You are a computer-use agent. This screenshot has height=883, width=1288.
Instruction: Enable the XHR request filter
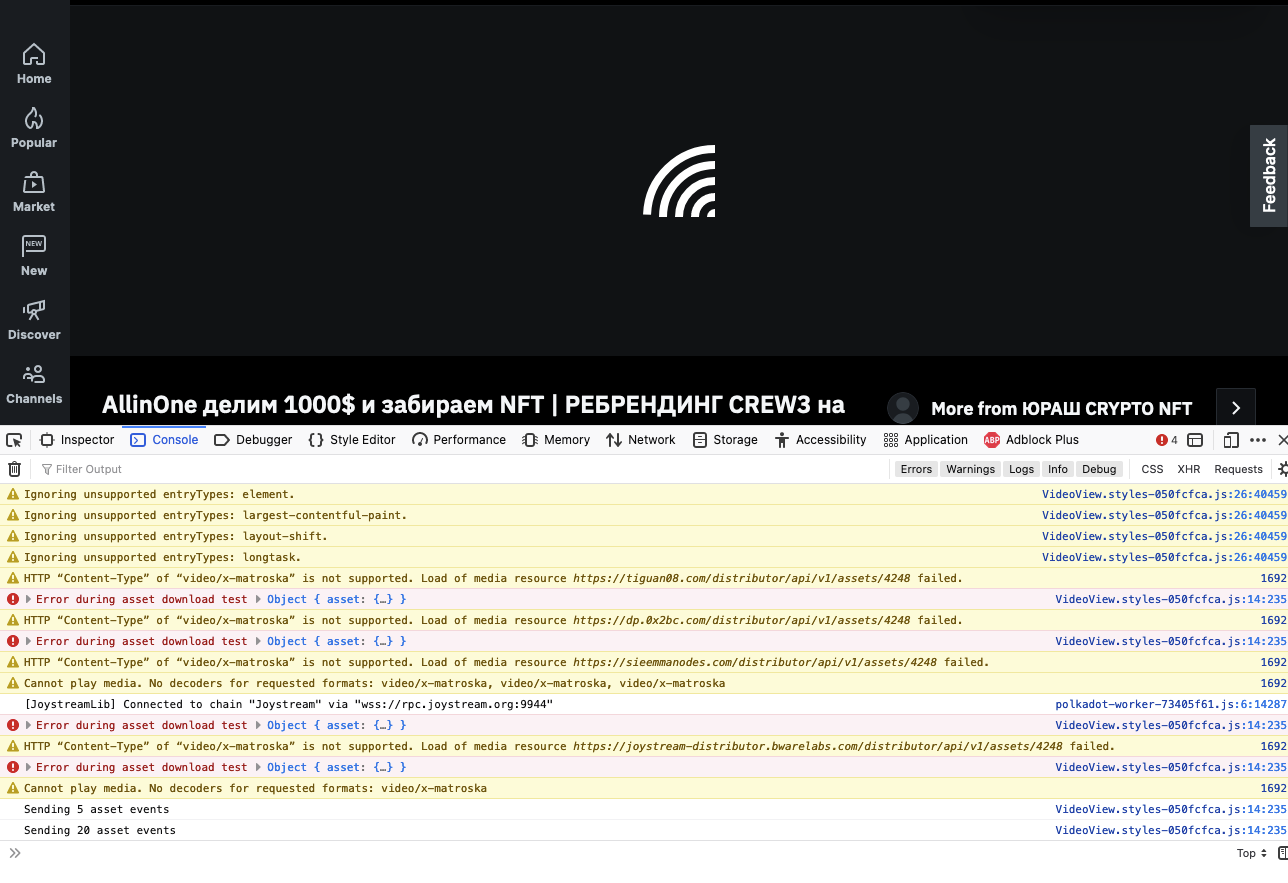[x=1188, y=469]
